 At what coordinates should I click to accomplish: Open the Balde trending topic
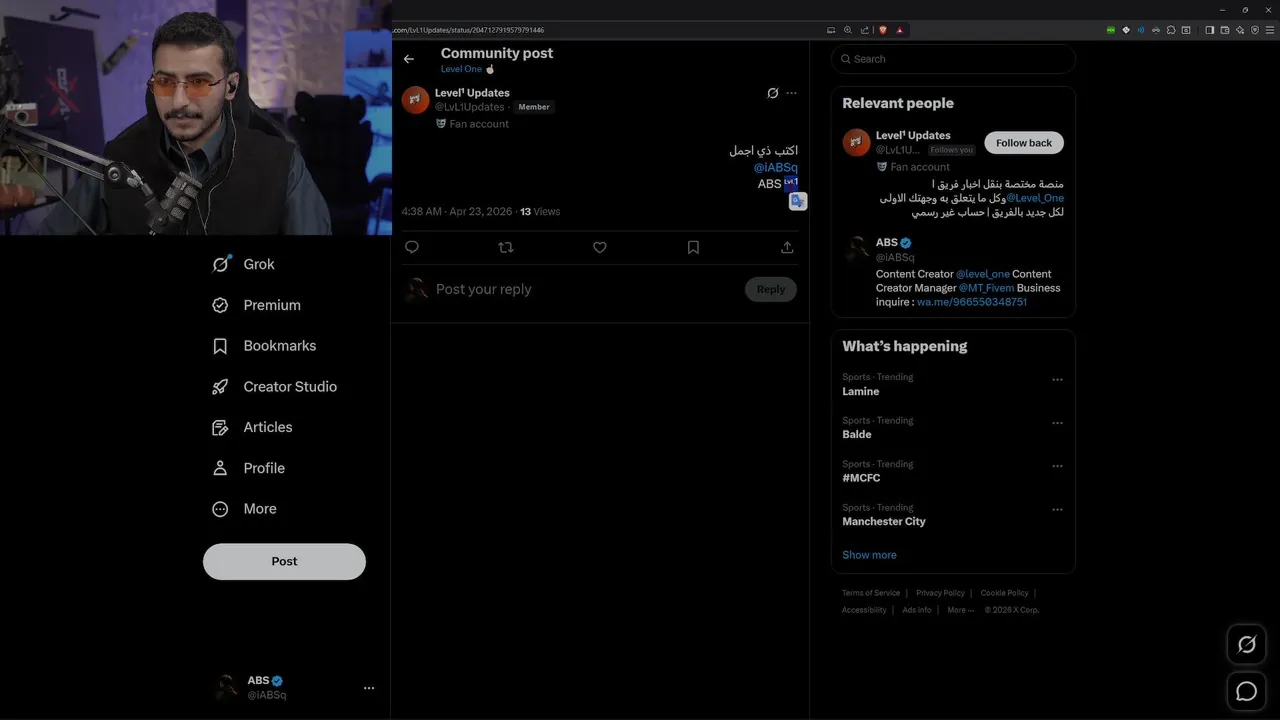[x=857, y=435]
